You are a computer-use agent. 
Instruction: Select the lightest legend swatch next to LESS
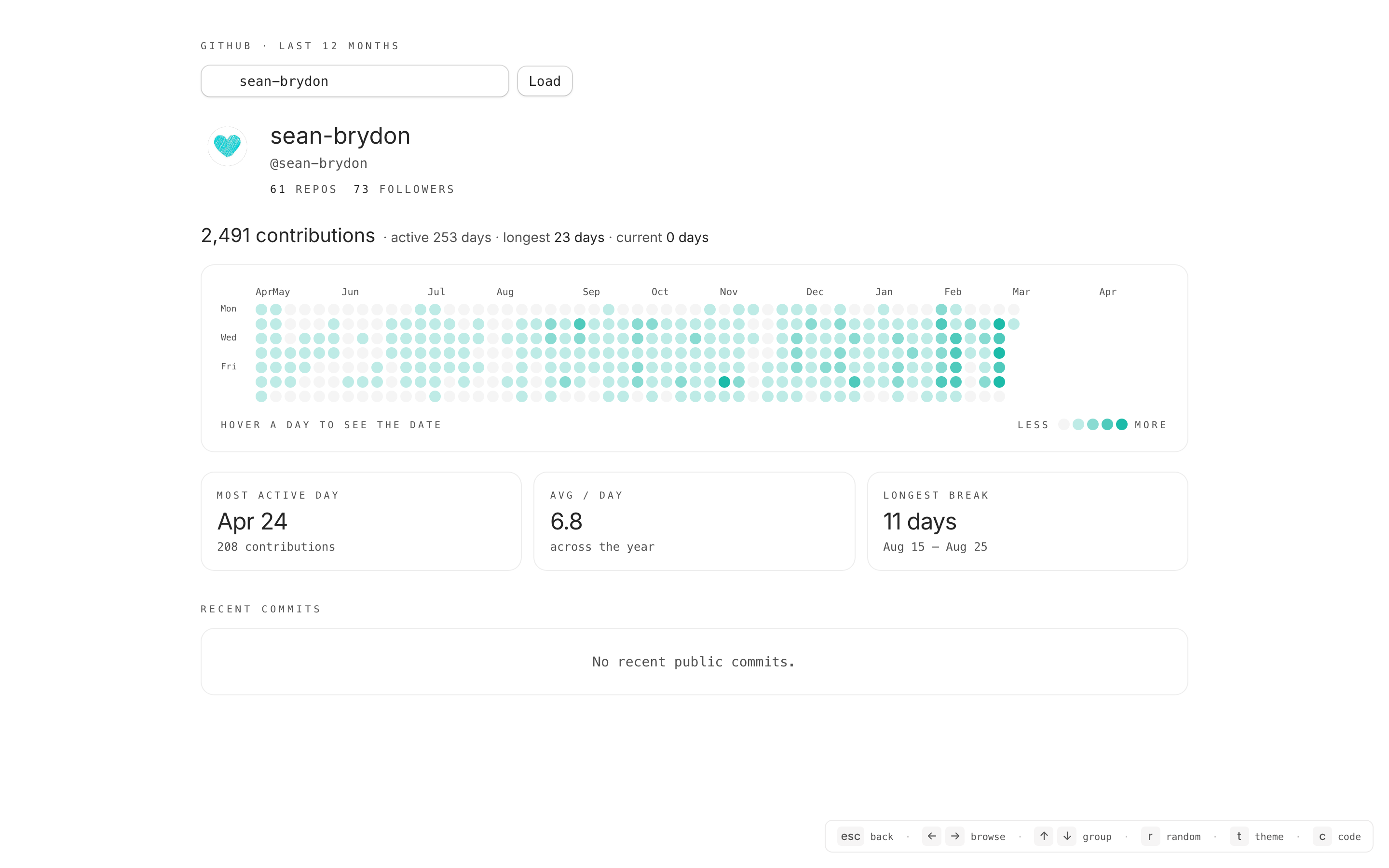coord(1063,424)
